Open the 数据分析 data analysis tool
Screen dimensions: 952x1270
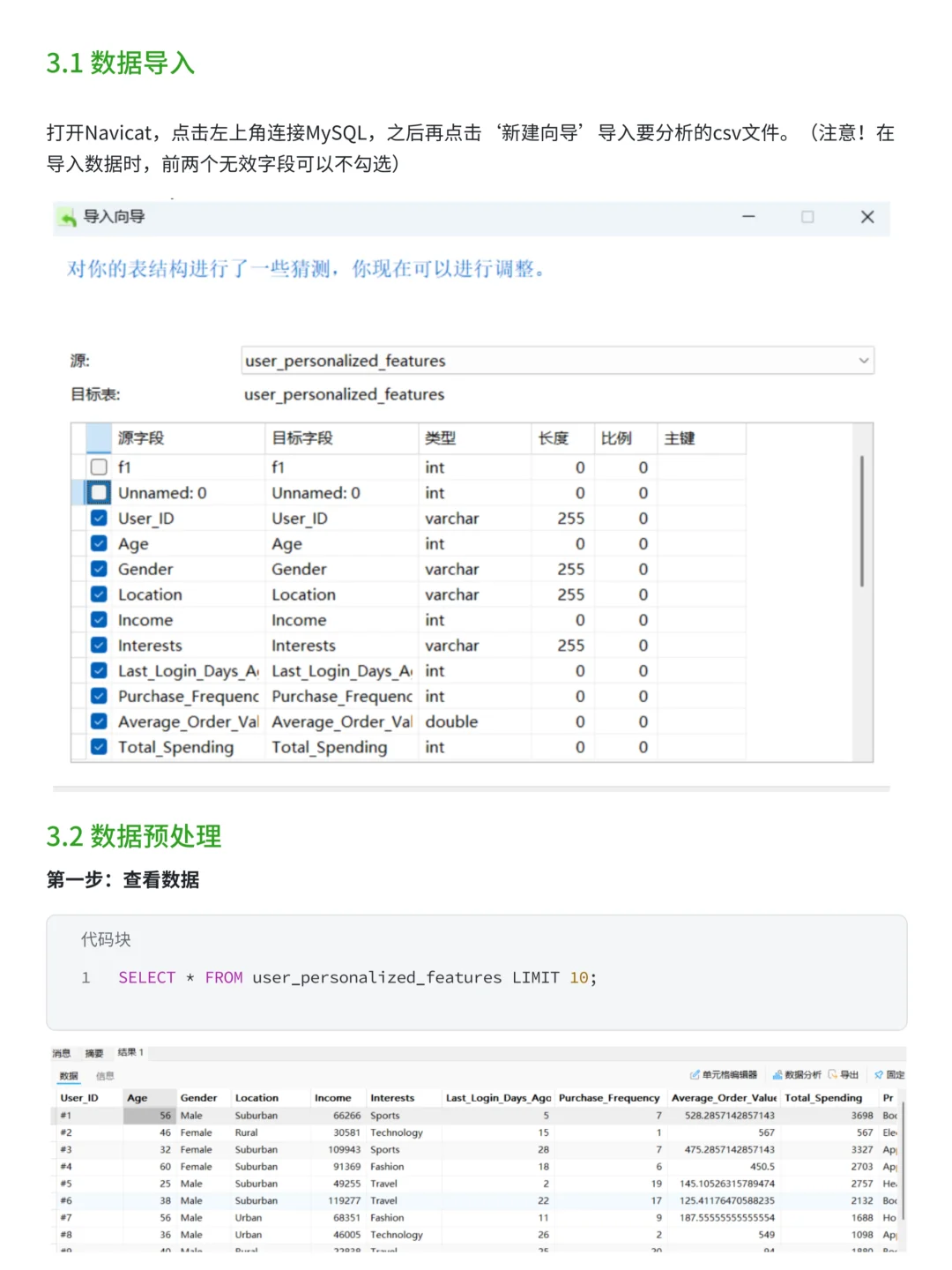[797, 1075]
